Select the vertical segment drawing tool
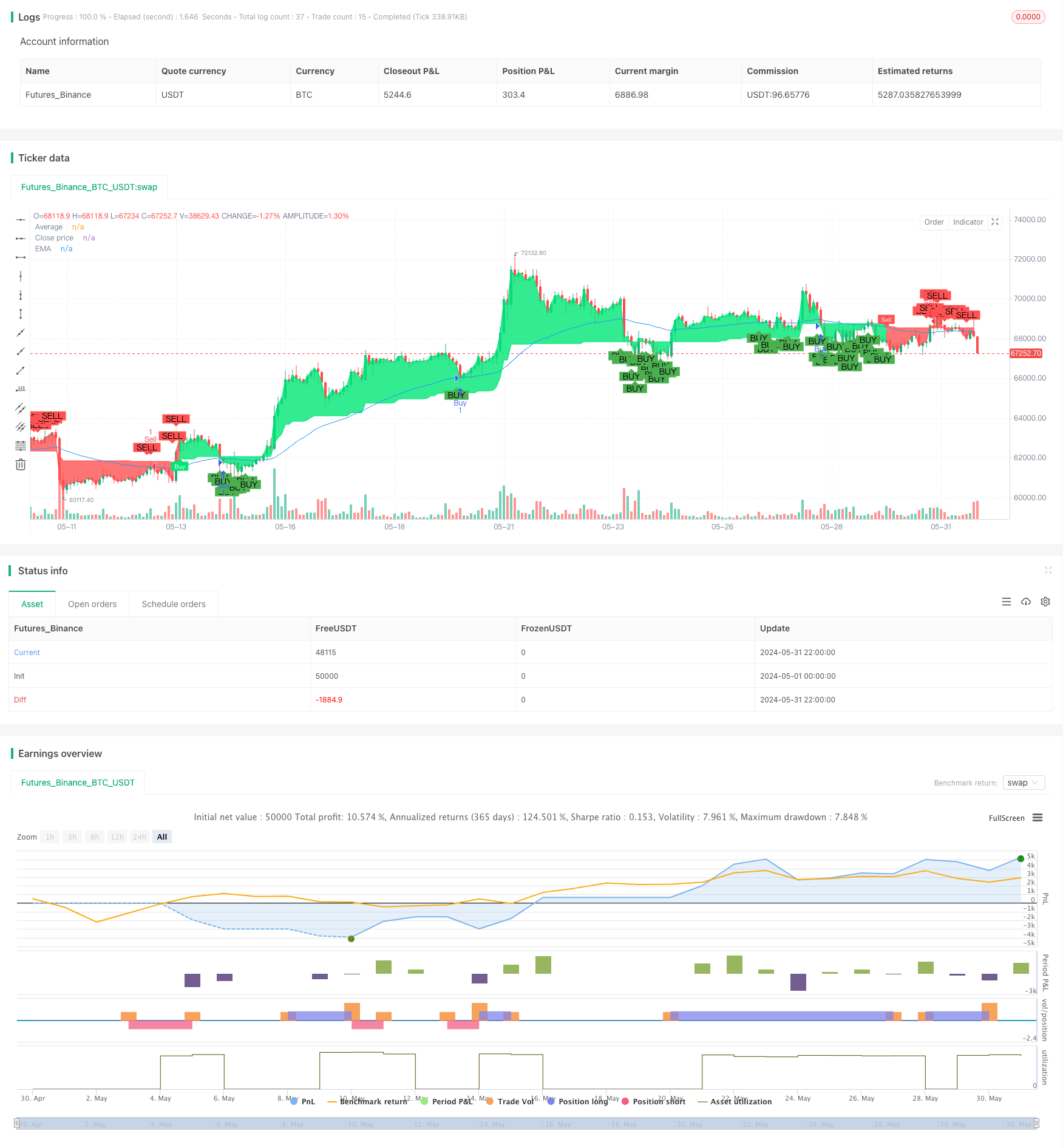 pyautogui.click(x=21, y=314)
